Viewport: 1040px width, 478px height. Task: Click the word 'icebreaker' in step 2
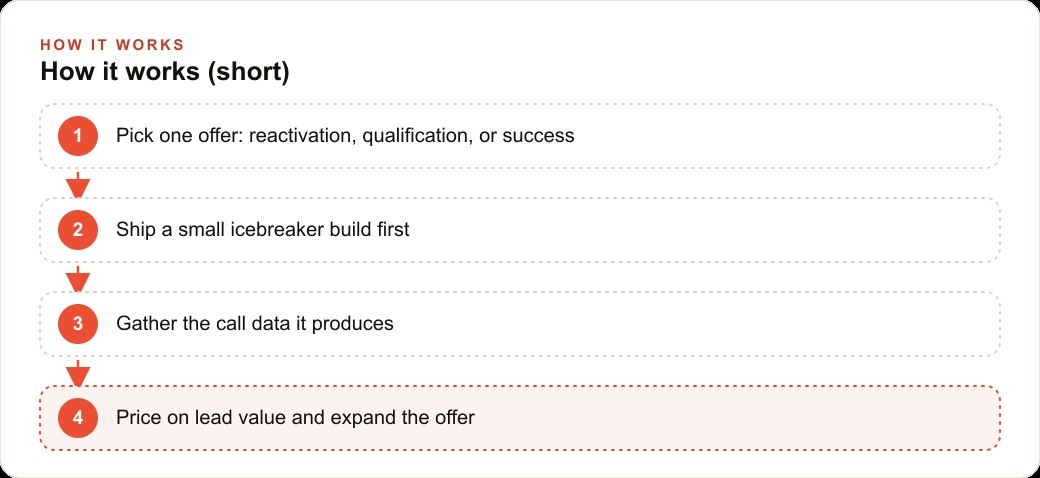pos(267,230)
